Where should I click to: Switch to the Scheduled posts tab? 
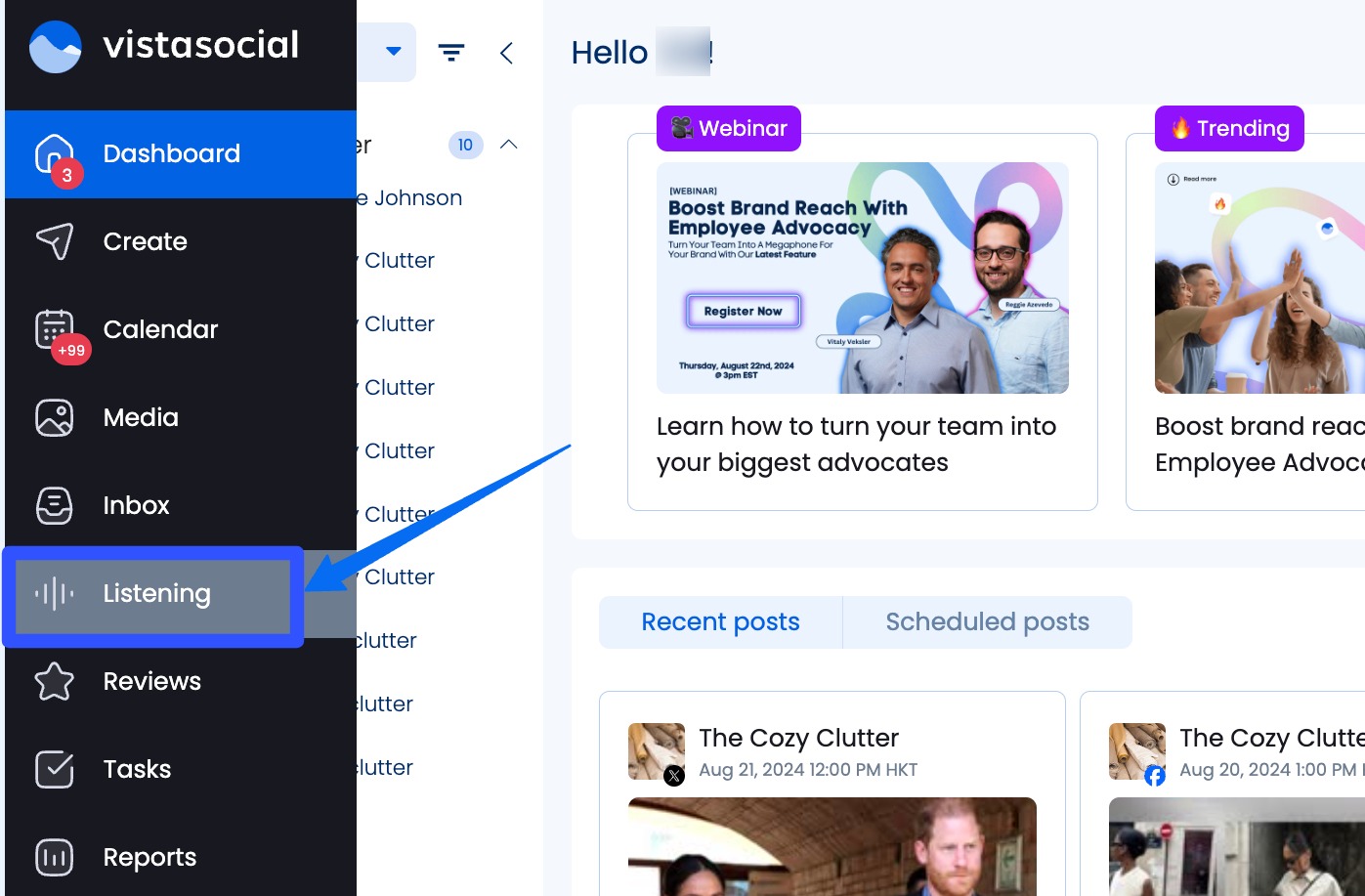986,621
